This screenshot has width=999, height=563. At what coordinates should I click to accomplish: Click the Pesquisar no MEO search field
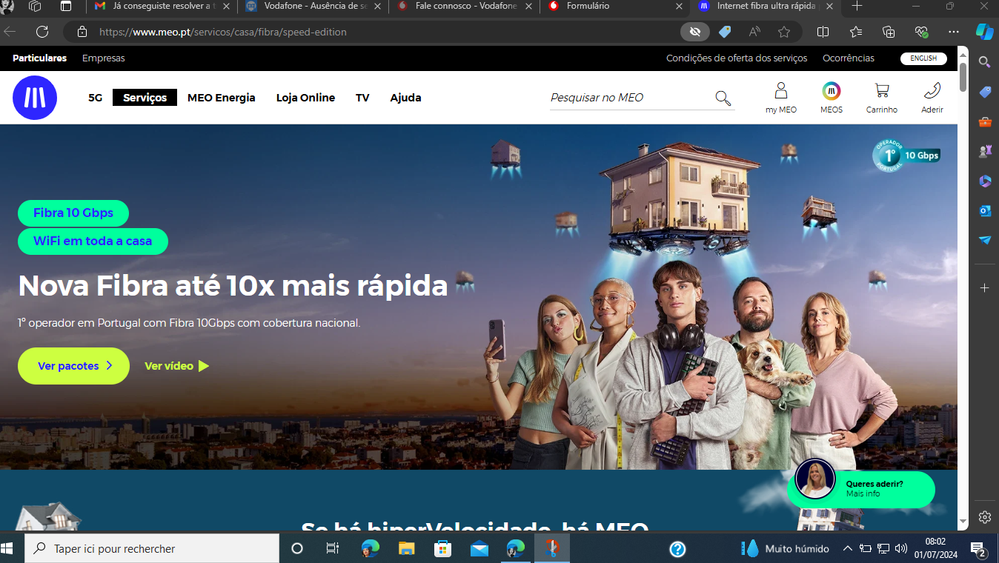tap(630, 98)
